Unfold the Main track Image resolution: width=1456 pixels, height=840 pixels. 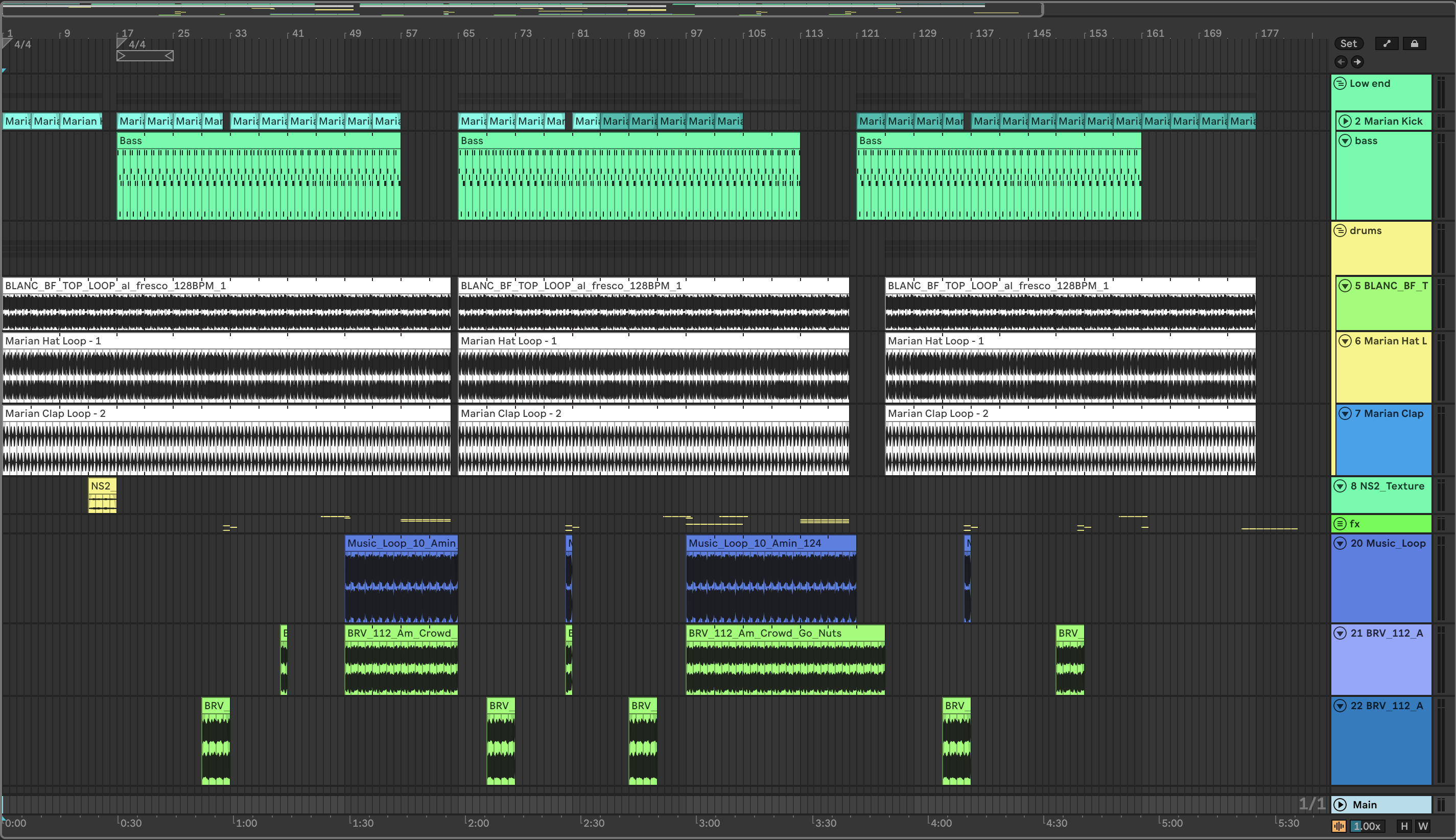click(x=1340, y=804)
